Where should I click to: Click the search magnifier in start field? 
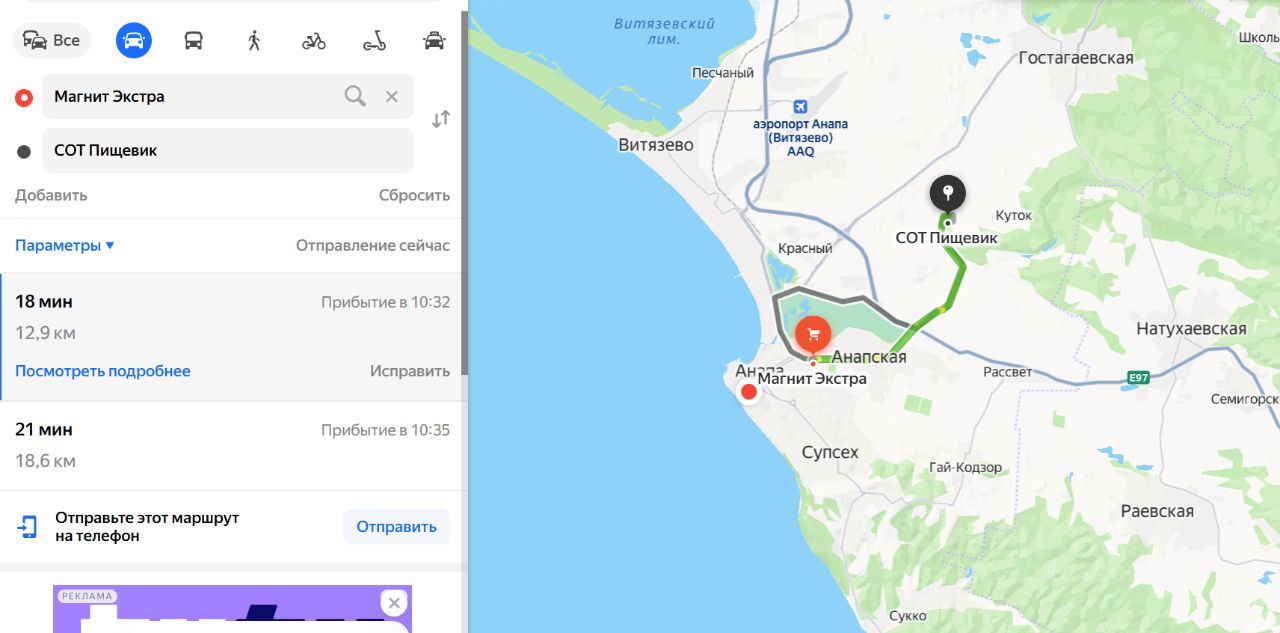(x=355, y=96)
